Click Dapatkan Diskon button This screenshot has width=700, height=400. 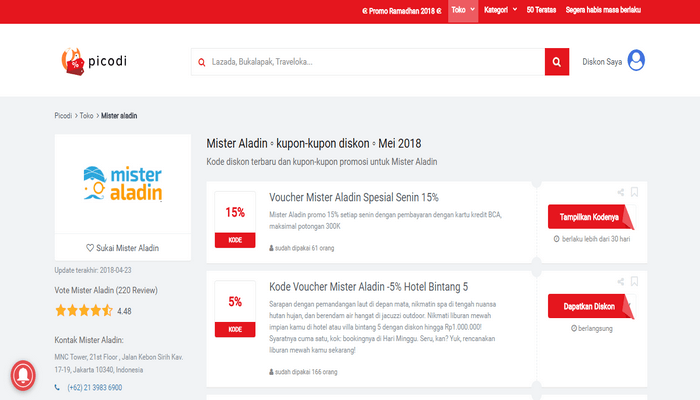click(591, 306)
